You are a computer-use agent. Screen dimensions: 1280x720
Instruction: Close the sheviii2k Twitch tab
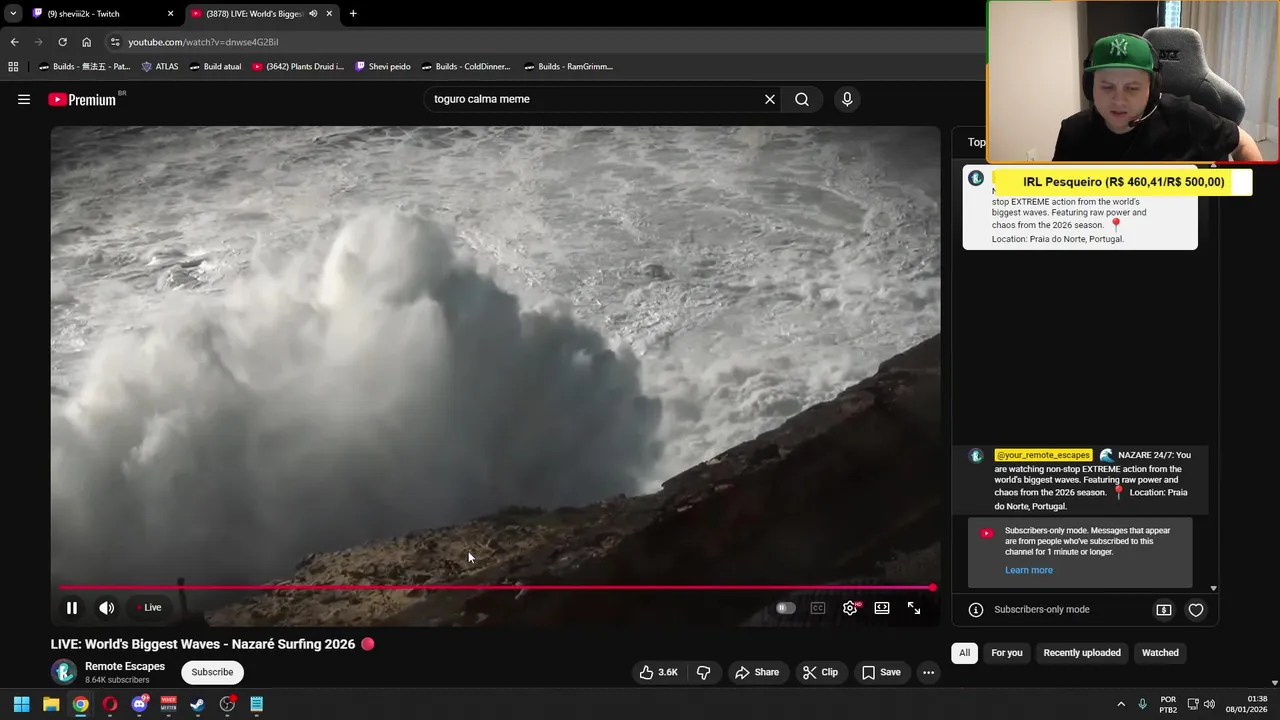pos(170,14)
